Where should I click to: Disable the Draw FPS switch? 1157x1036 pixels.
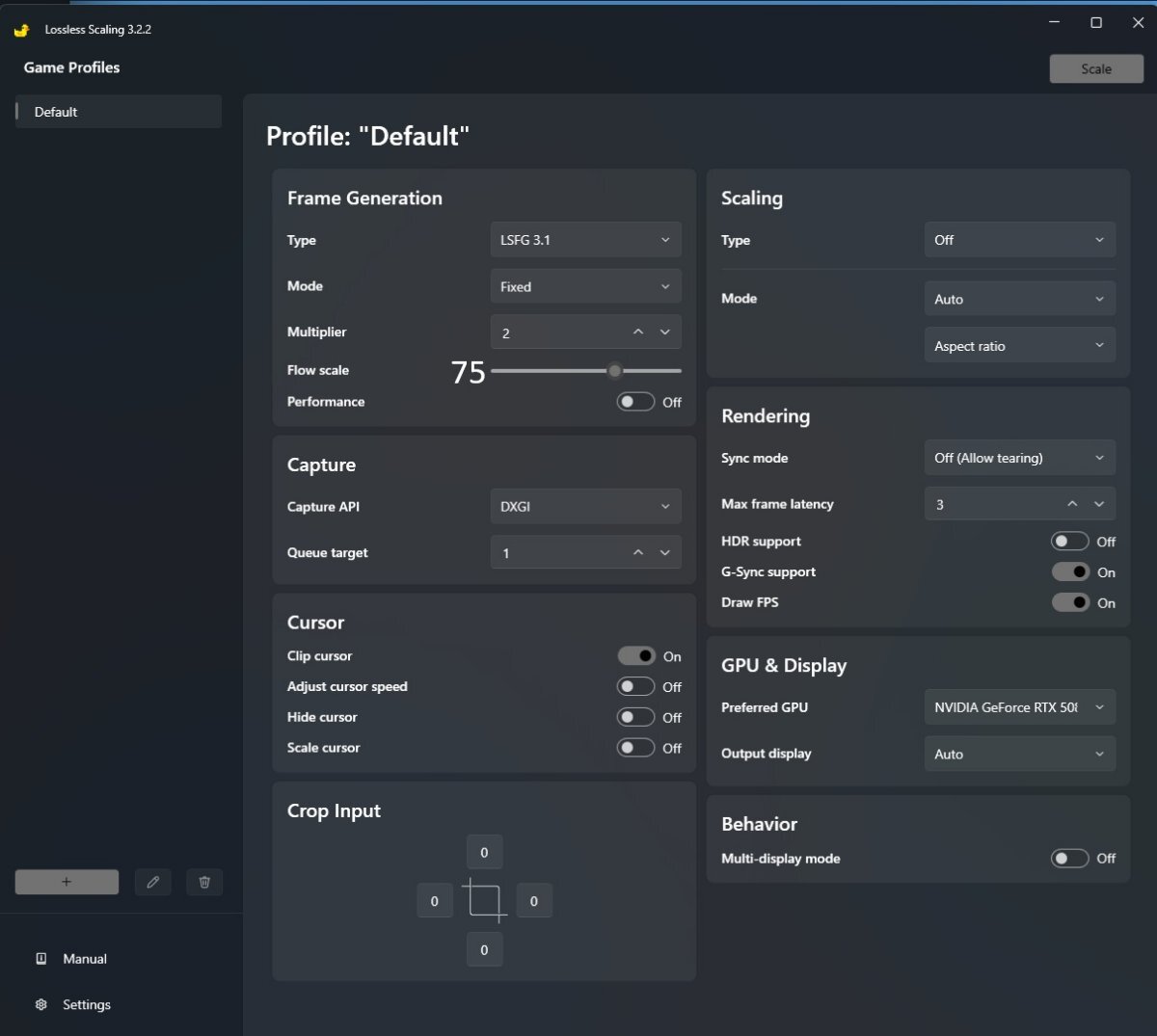[x=1069, y=602]
